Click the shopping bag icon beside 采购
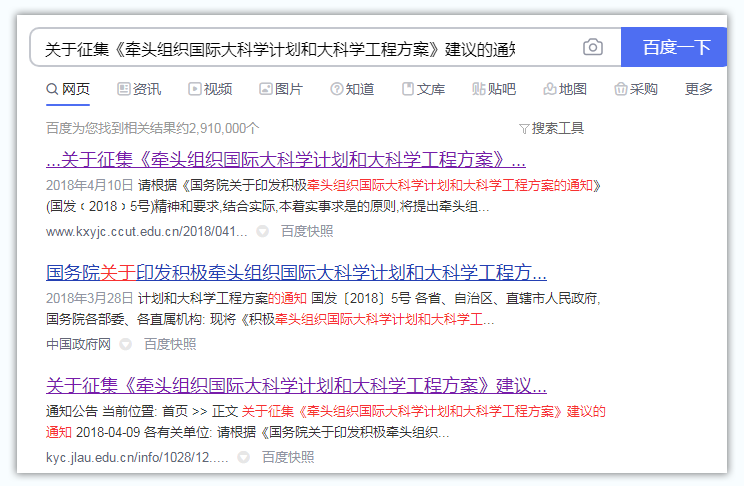Viewport: 744px width, 486px height. (620, 89)
